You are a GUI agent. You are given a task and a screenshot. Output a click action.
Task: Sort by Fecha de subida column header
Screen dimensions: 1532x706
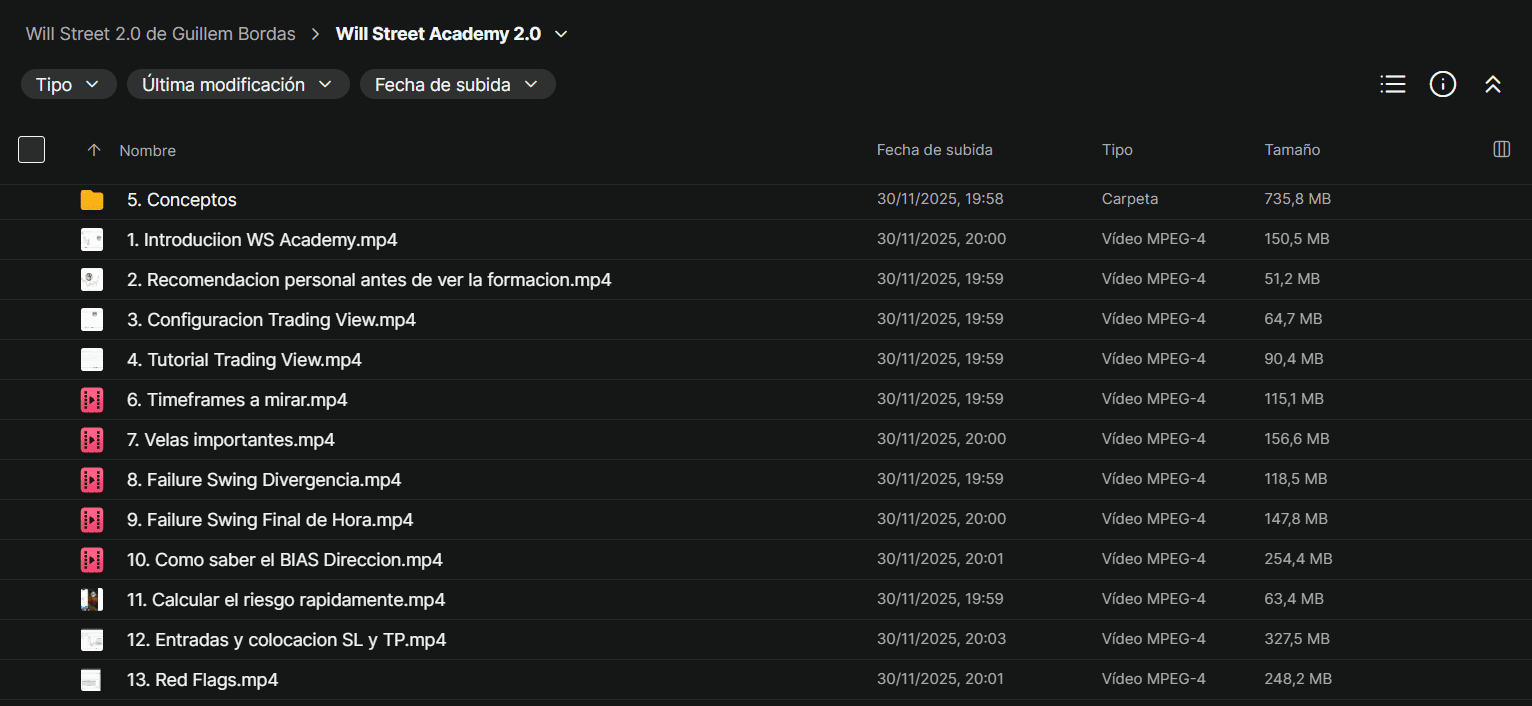[x=934, y=150]
